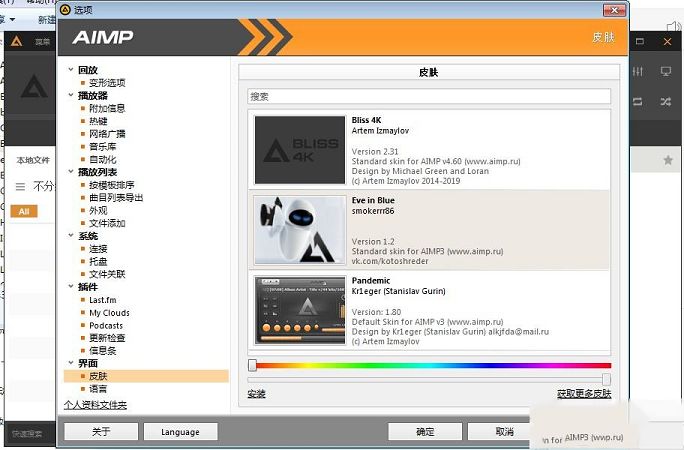This screenshot has height=450, width=684.
Task: Collapse the 系统 tree section
Action: click(x=71, y=235)
